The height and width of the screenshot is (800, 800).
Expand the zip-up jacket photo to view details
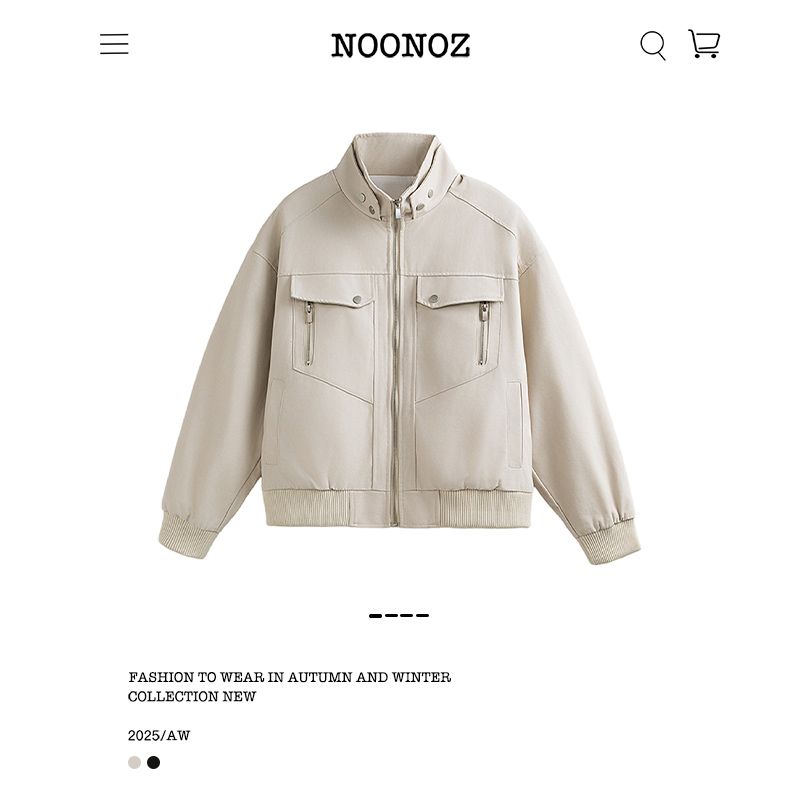pos(399,349)
